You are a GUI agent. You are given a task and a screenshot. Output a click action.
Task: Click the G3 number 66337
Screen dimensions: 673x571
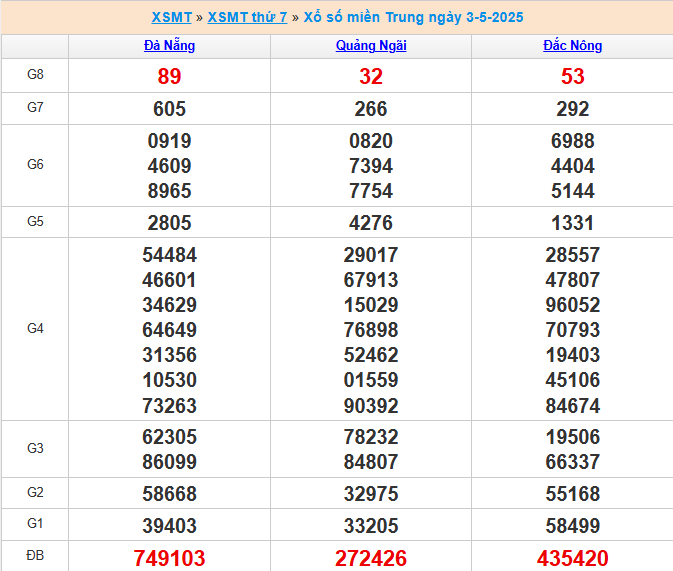573,462
